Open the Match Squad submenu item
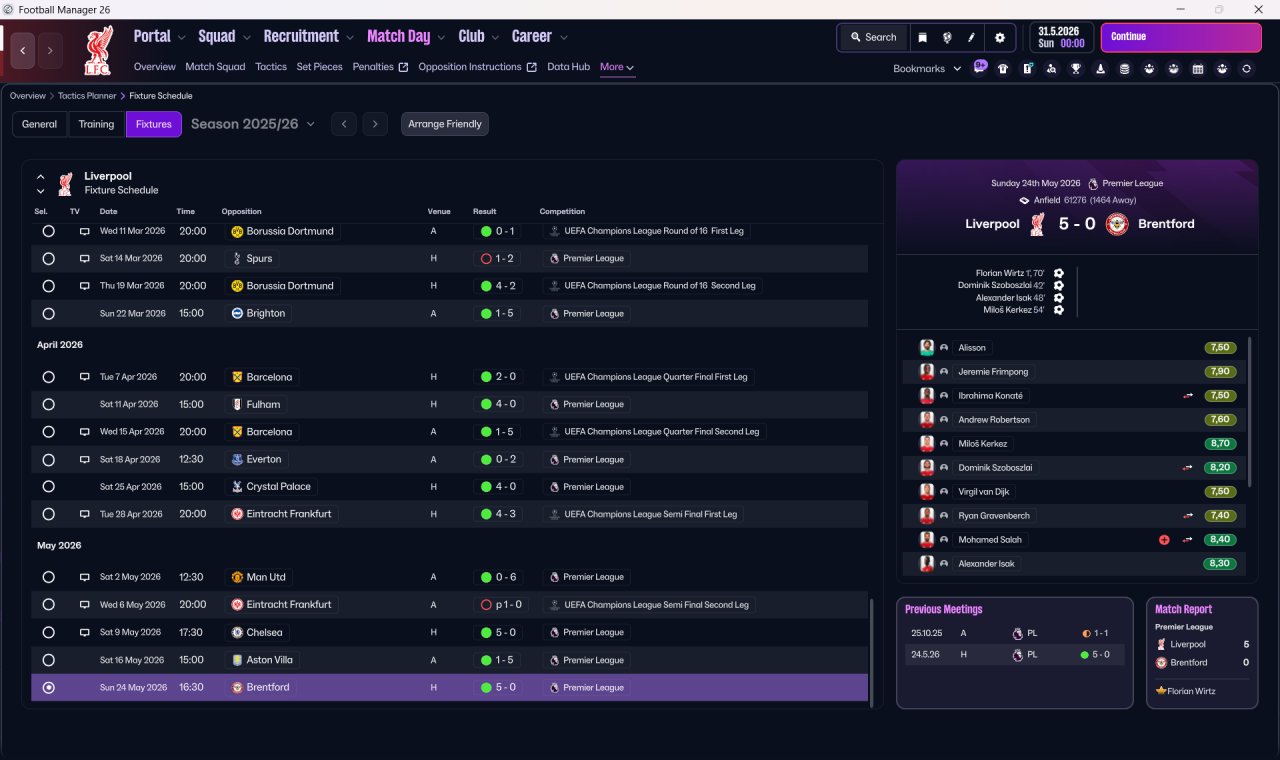Image resolution: width=1280 pixels, height=760 pixels. [215, 67]
